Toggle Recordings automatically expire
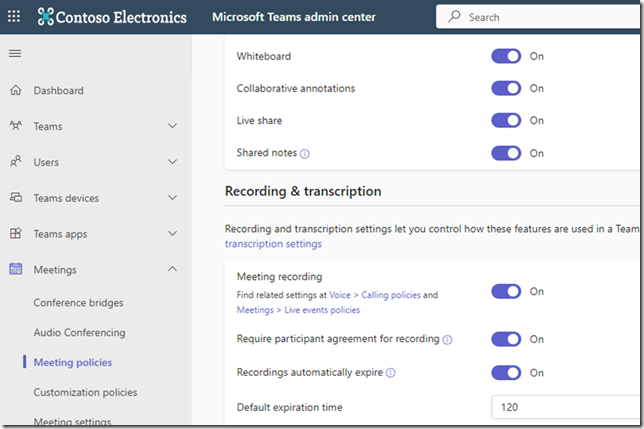 click(506, 373)
